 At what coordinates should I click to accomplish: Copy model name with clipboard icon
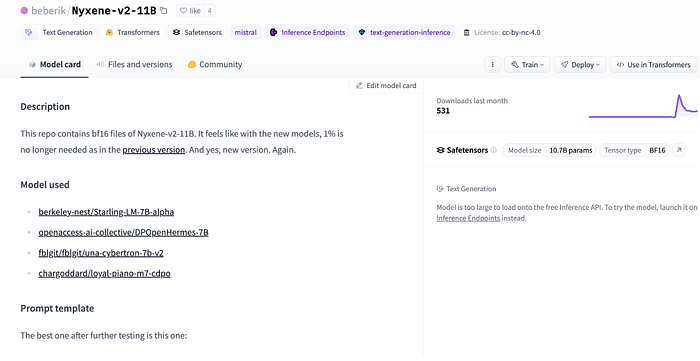163,11
